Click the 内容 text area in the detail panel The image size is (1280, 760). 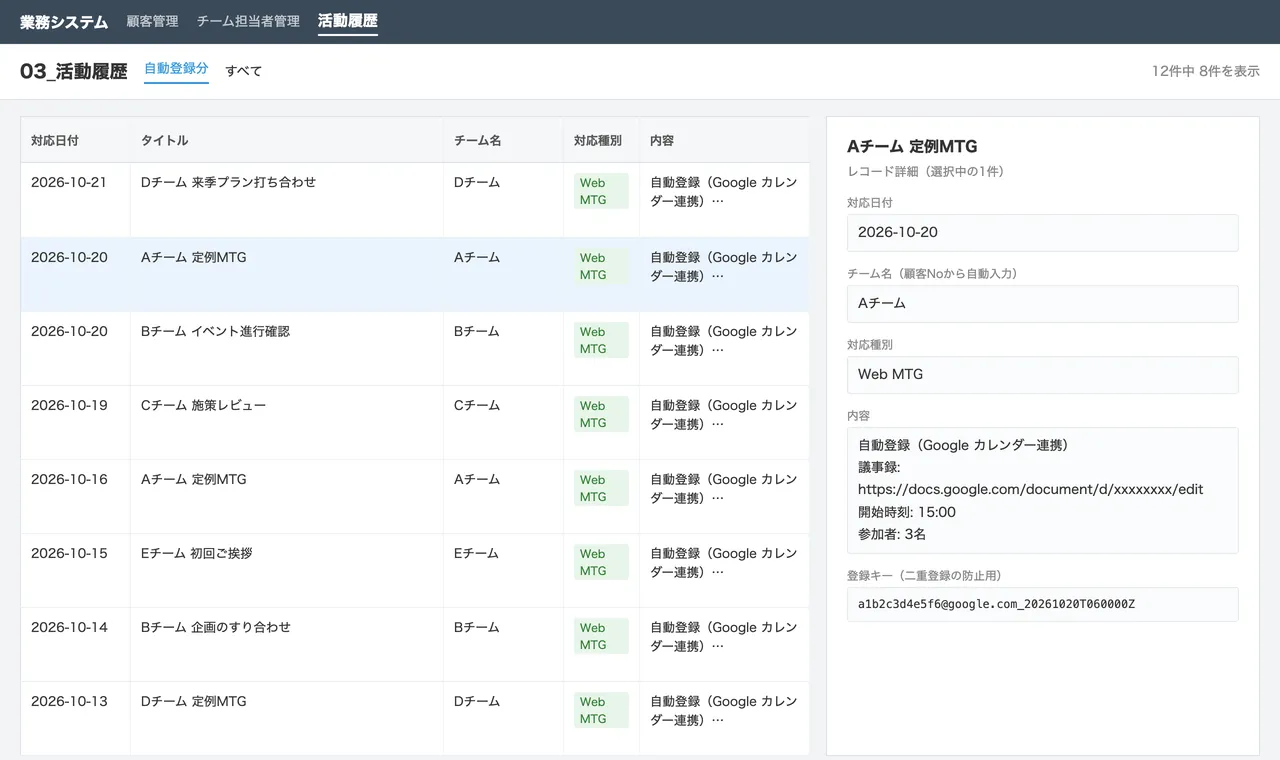click(1042, 490)
